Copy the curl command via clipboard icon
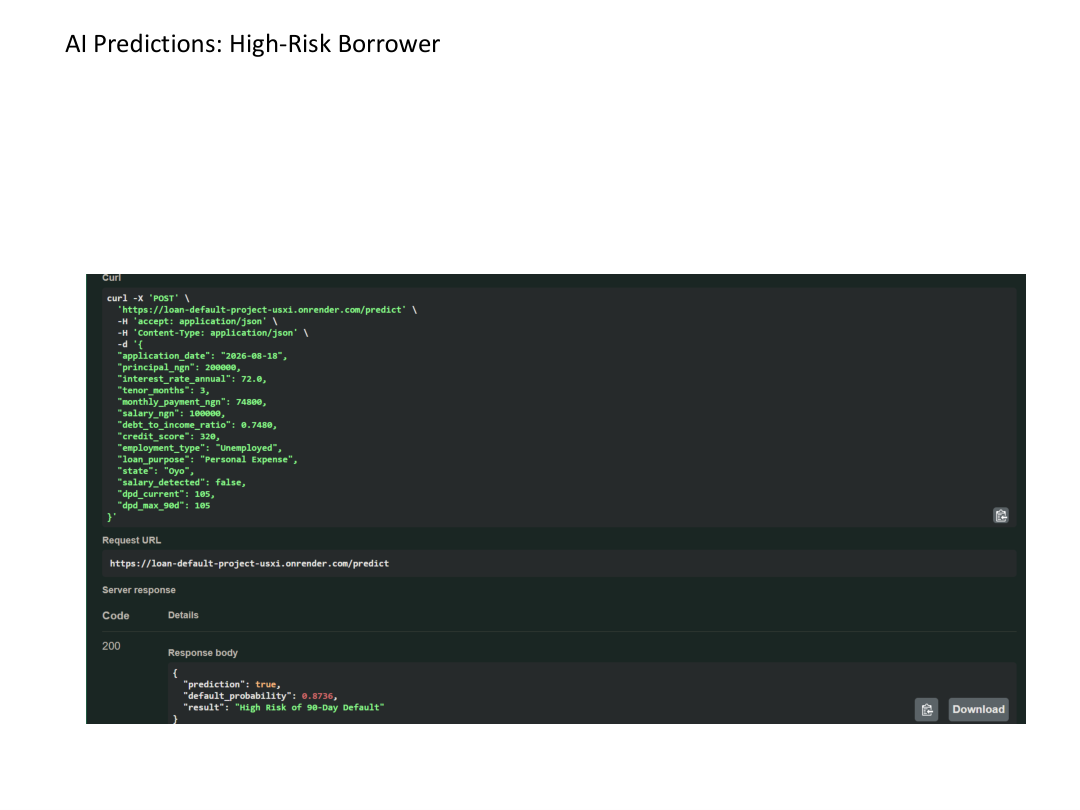Viewport: 1080px width, 810px height. point(1001,515)
